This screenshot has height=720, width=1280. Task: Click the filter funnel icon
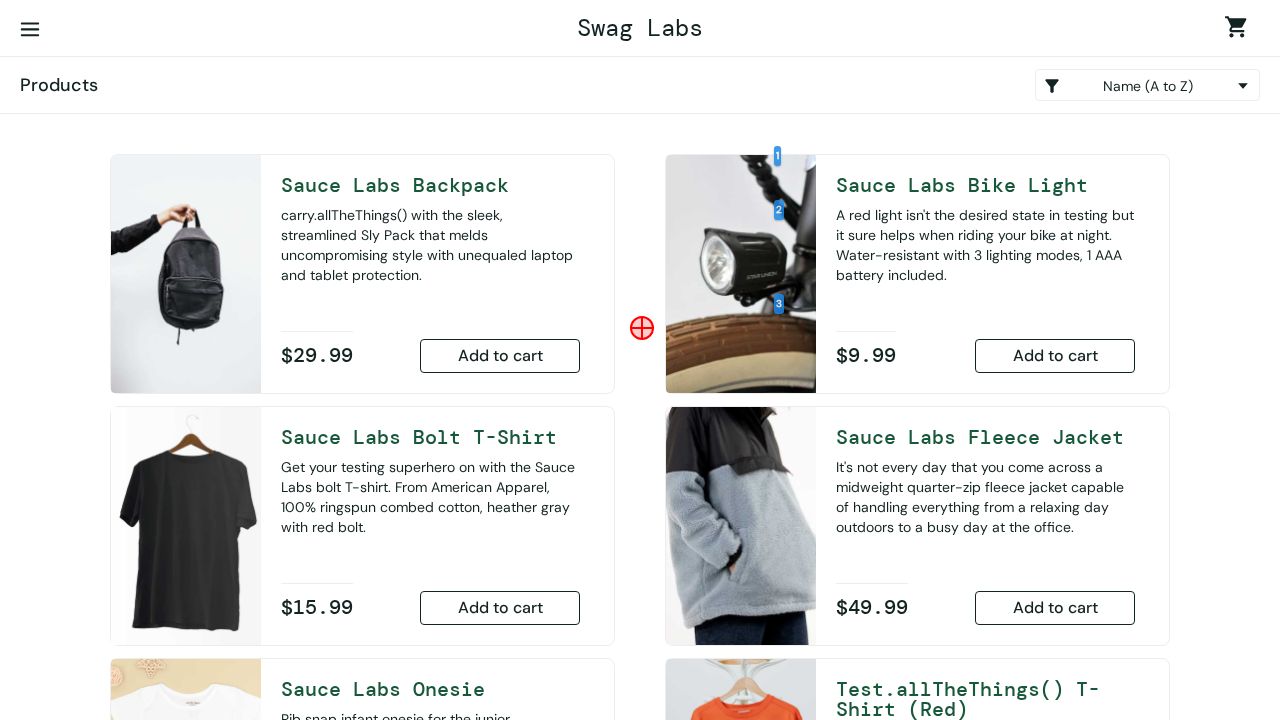(x=1052, y=86)
